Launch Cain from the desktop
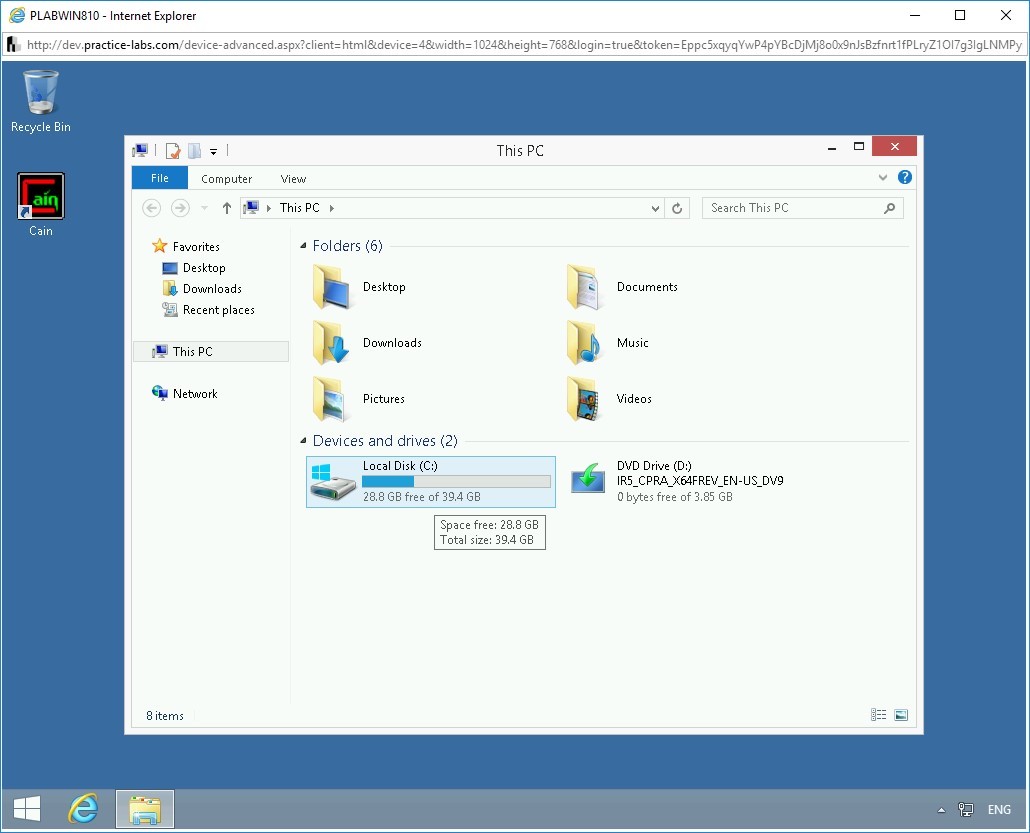1030x833 pixels. click(x=40, y=196)
